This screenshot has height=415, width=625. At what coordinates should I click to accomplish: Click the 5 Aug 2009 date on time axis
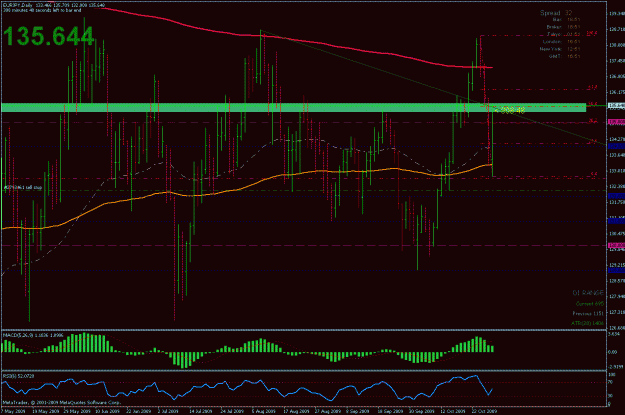coord(263,411)
